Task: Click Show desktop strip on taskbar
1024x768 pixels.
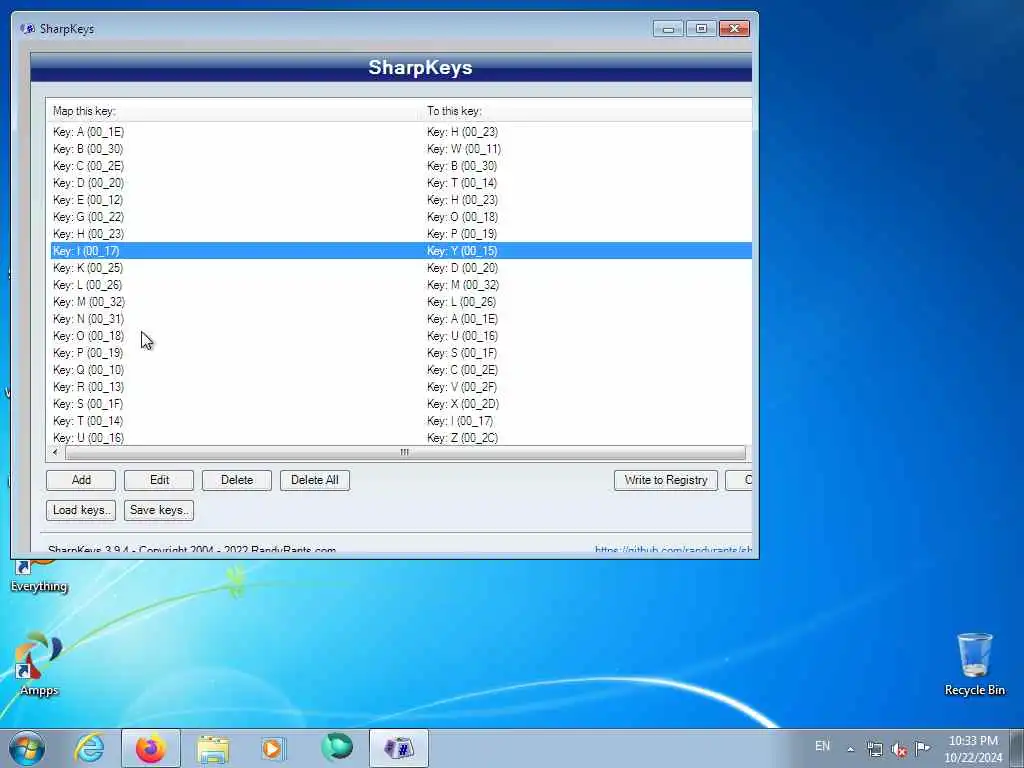Action: click(x=1017, y=748)
